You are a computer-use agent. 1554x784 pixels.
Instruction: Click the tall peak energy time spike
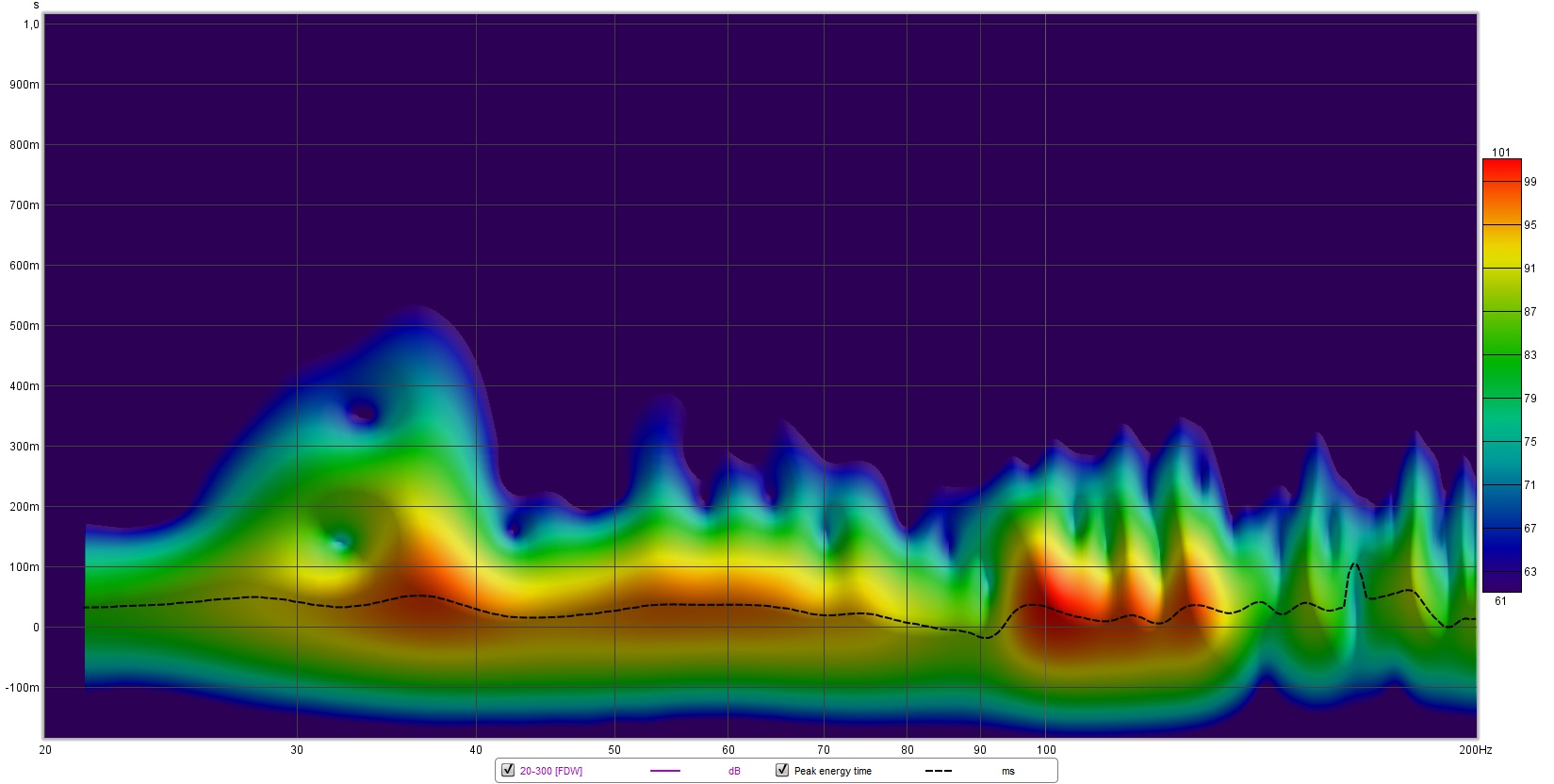click(x=1354, y=565)
